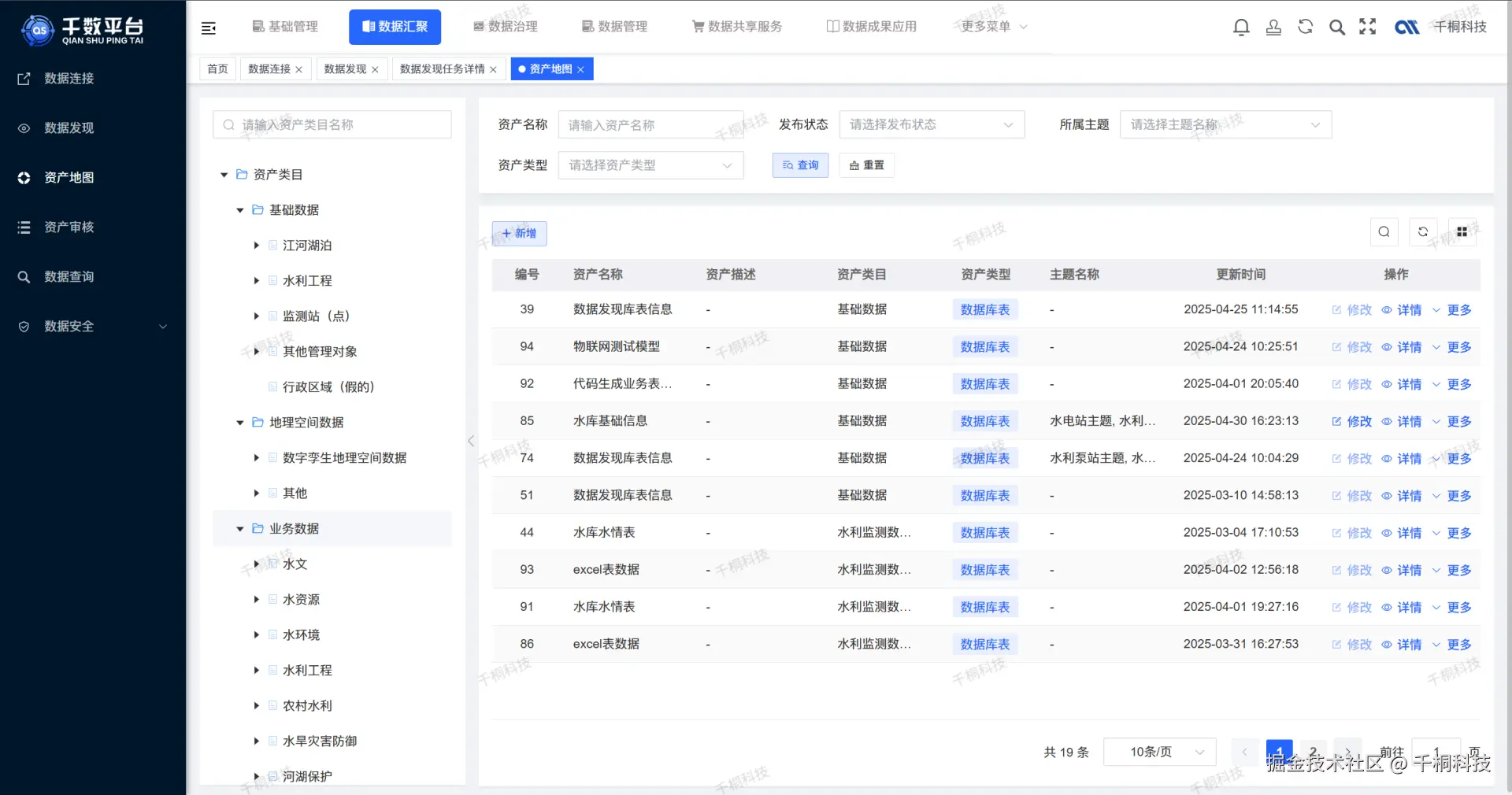The width and height of the screenshot is (1512, 795).
Task: Open the 数据发现 tab
Action: click(346, 68)
